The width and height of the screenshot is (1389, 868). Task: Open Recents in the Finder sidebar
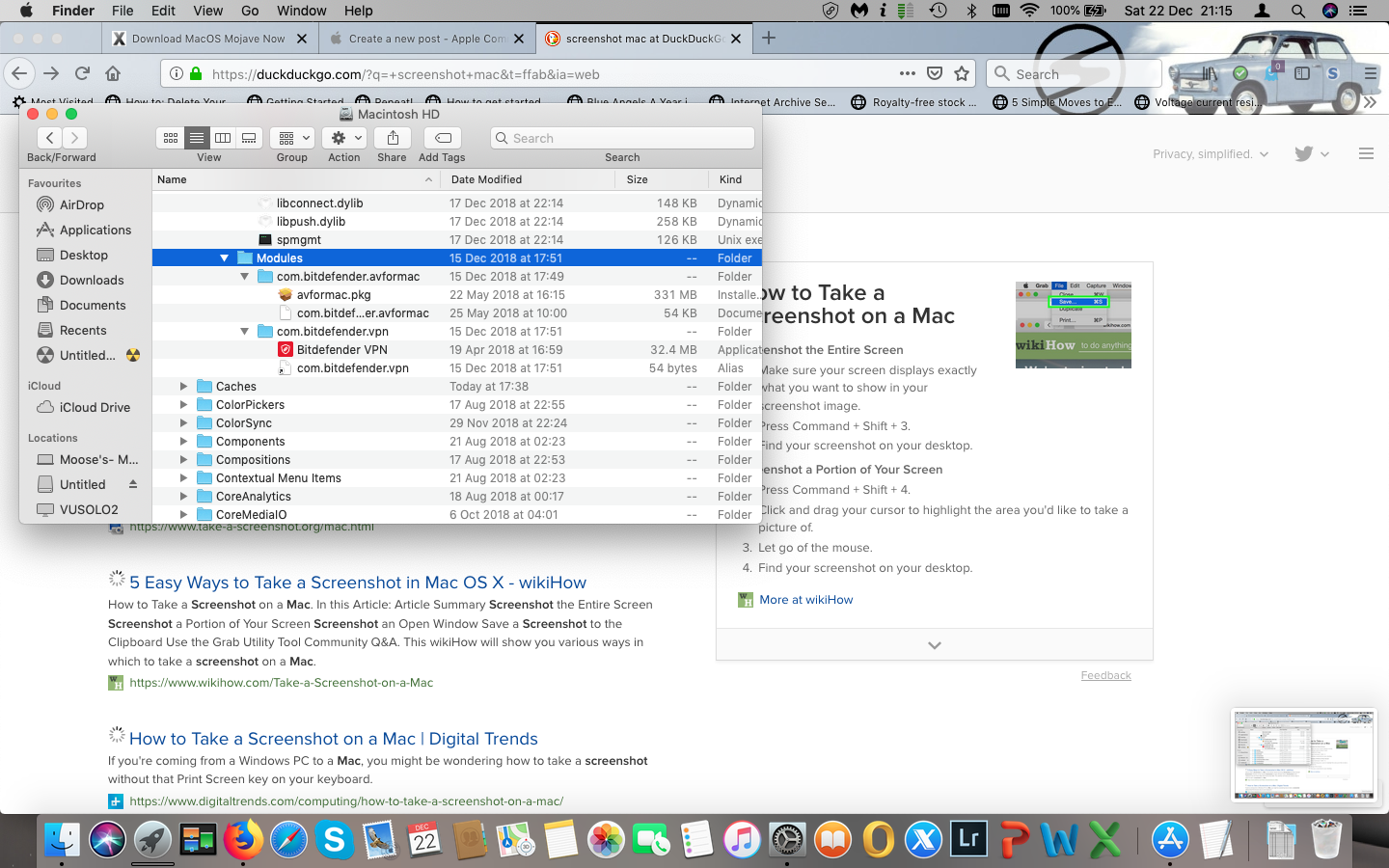(83, 330)
